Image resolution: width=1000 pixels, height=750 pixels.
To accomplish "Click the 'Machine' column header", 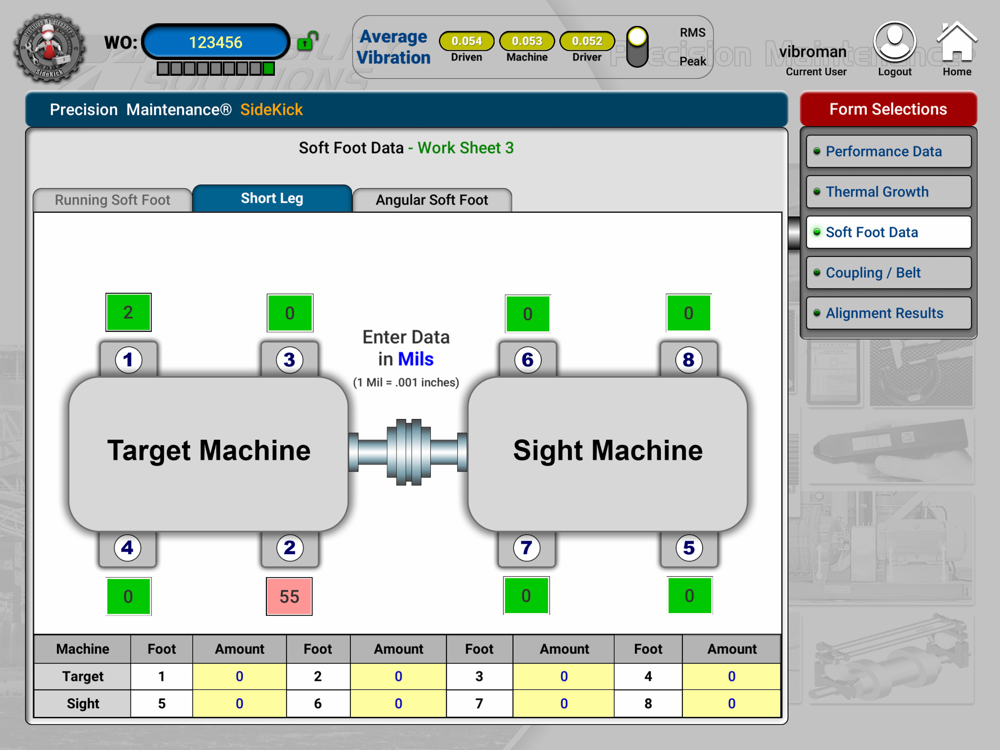I will 82,649.
